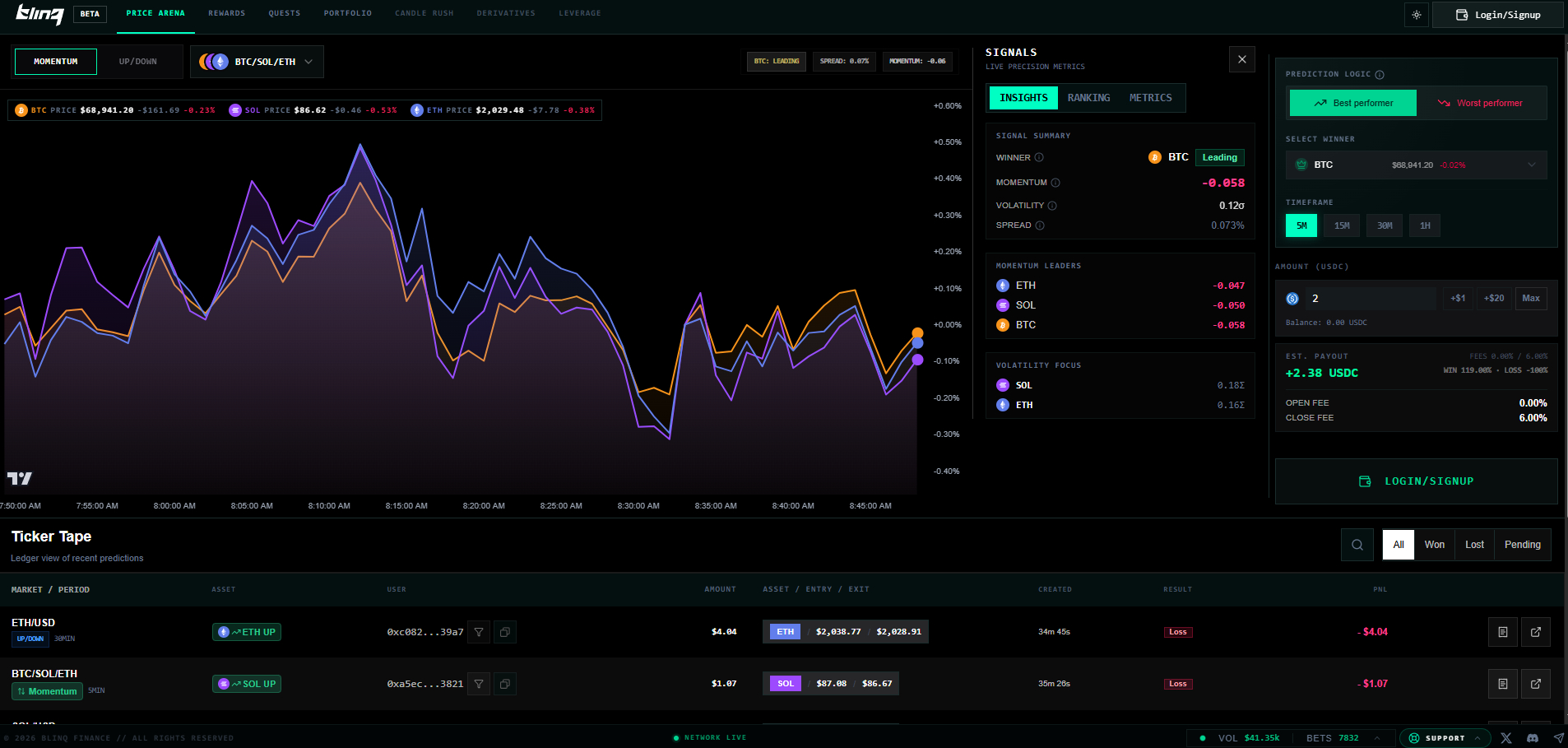Open the Select Winner BTC dropdown

point(1416,165)
